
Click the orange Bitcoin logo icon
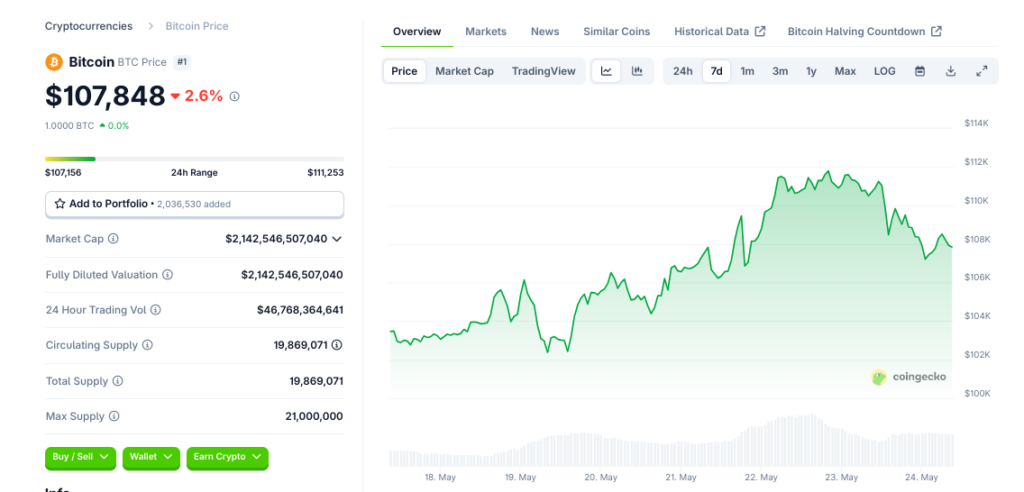54,62
